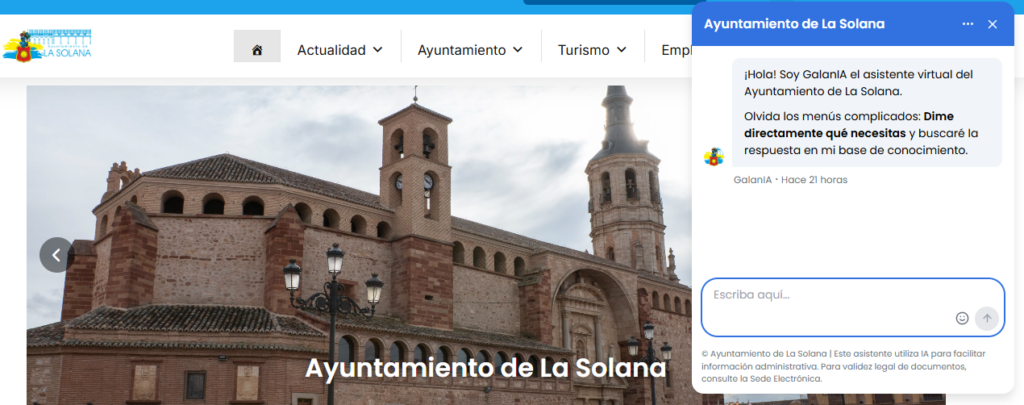Click the La Solana logo

tap(47, 46)
